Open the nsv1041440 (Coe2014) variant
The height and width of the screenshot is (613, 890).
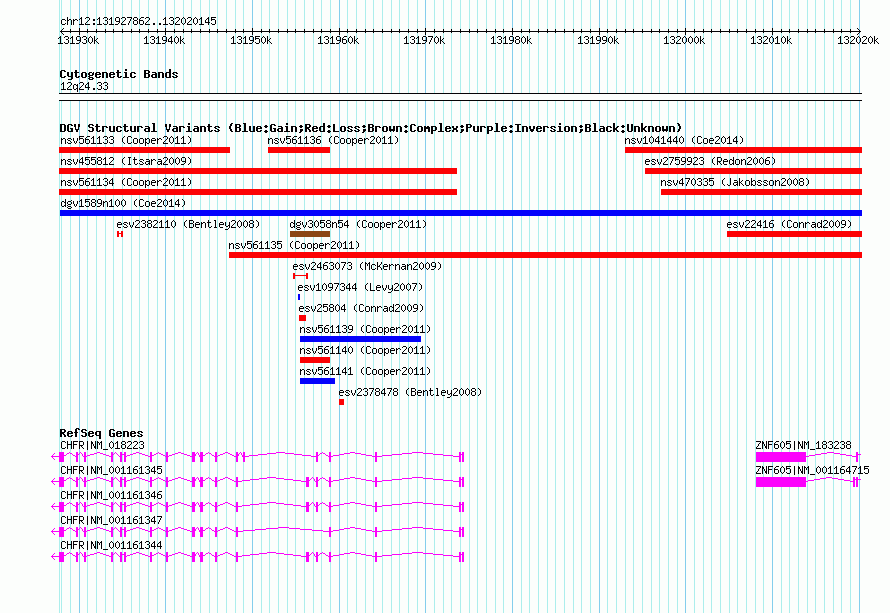(685, 140)
